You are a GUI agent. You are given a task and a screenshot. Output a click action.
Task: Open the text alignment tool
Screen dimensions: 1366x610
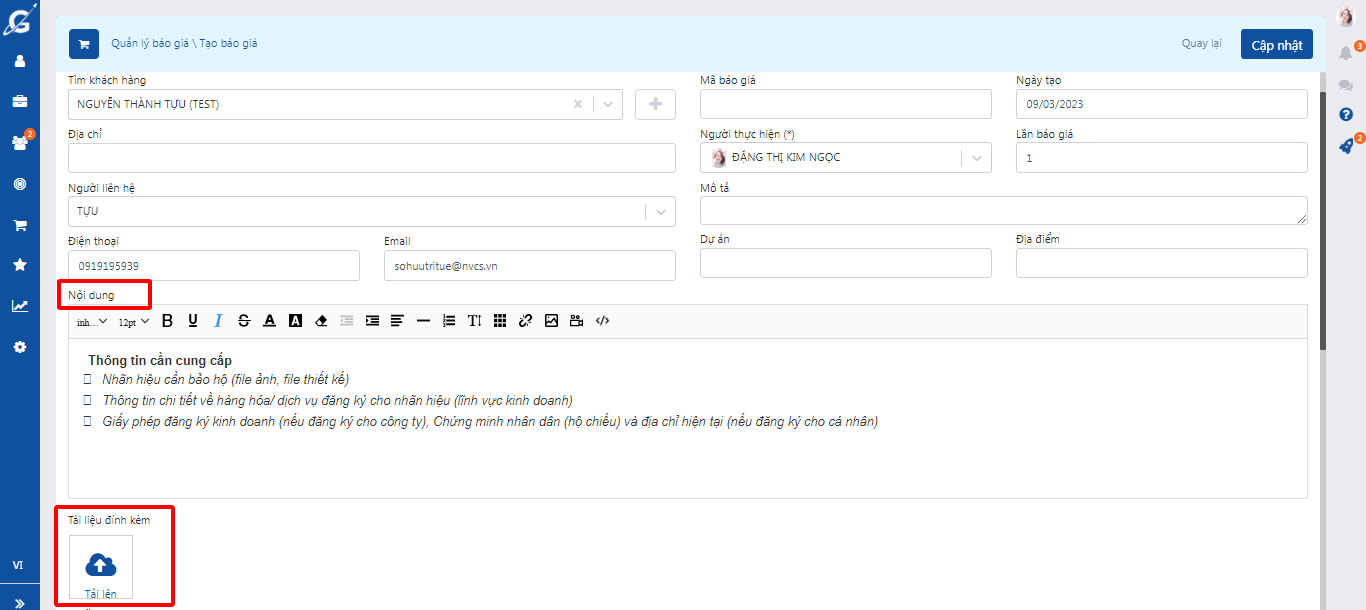coord(397,321)
